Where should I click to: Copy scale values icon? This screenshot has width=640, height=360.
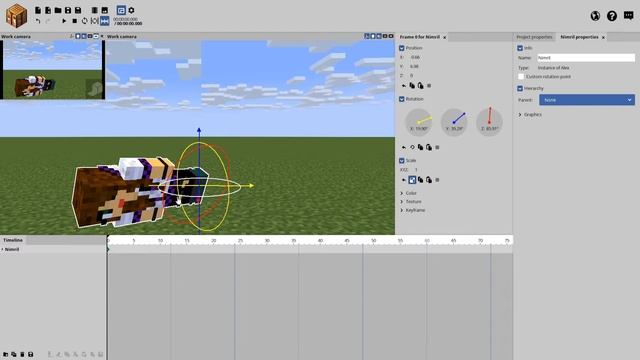(420, 180)
